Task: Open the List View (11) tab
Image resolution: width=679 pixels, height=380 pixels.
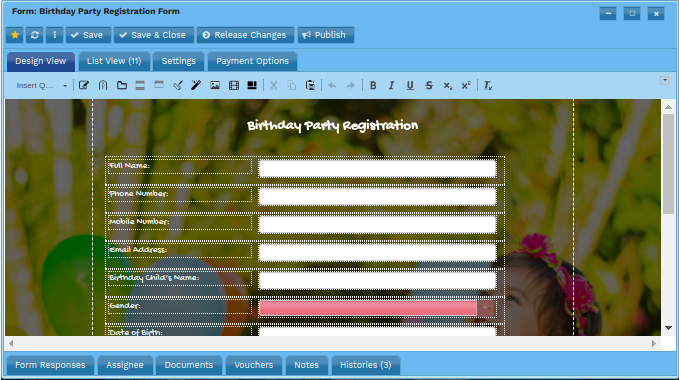Action: tap(114, 61)
